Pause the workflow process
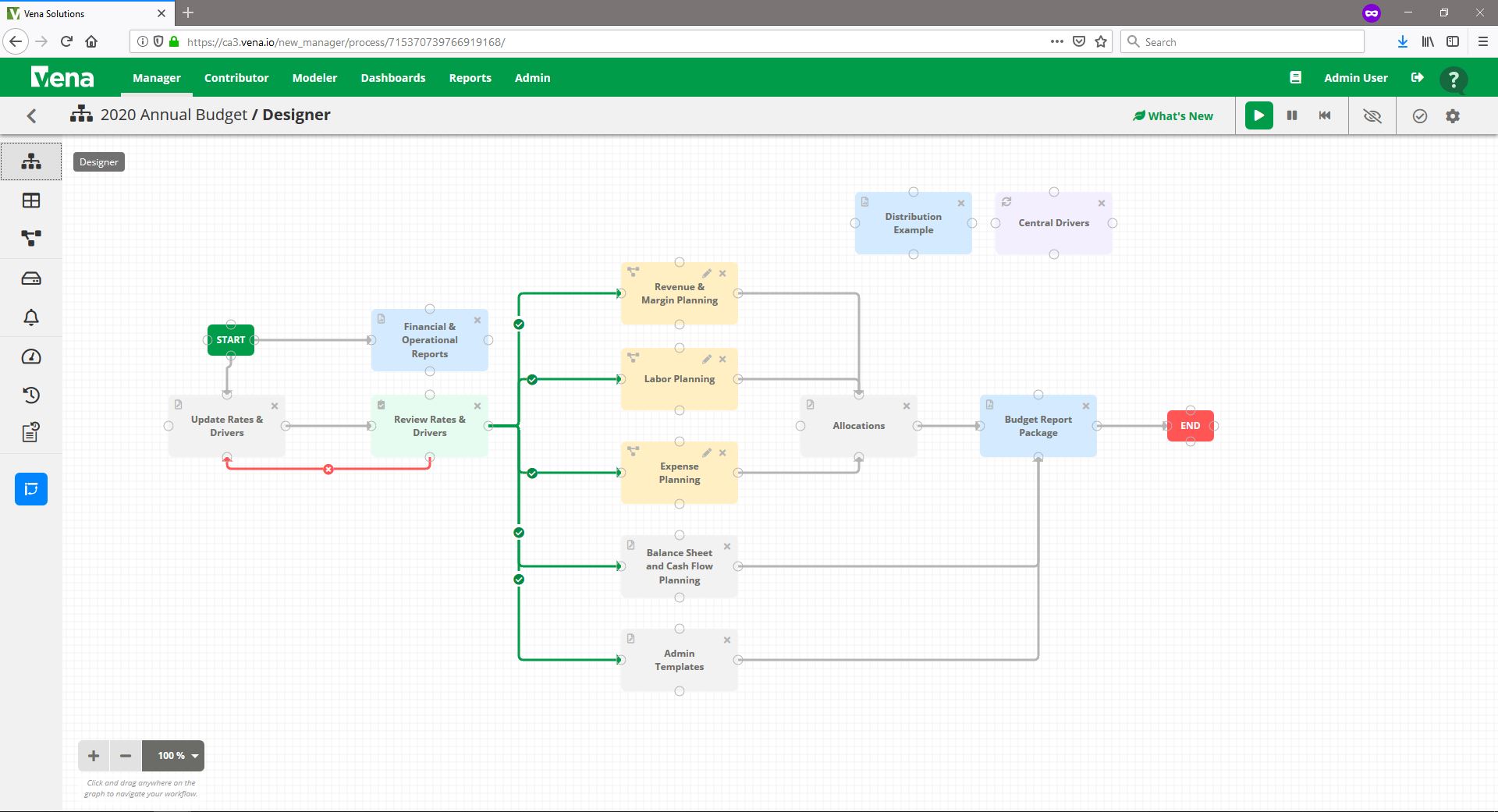The image size is (1498, 812). pos(1291,115)
